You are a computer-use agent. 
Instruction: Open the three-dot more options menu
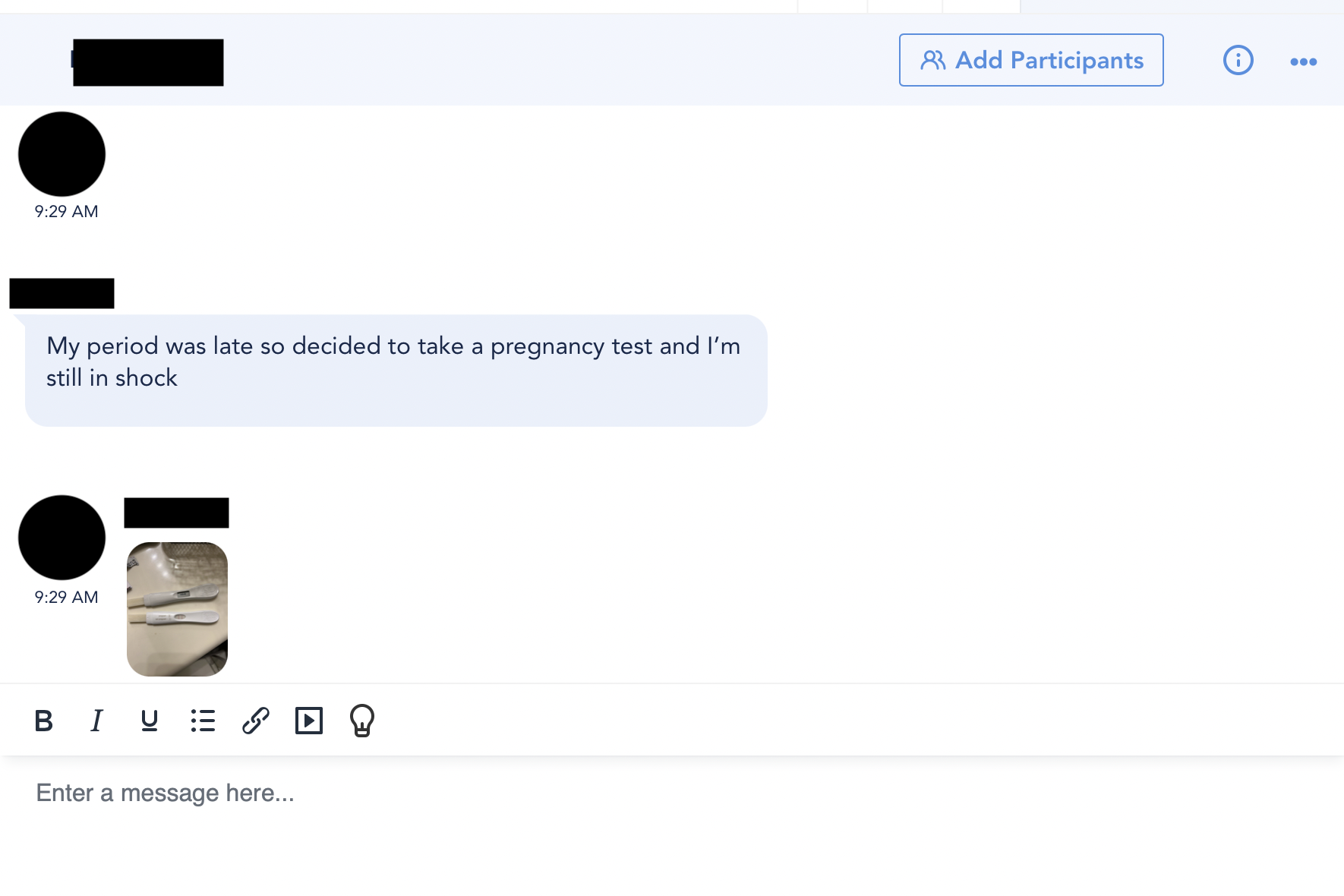pyautogui.click(x=1303, y=62)
